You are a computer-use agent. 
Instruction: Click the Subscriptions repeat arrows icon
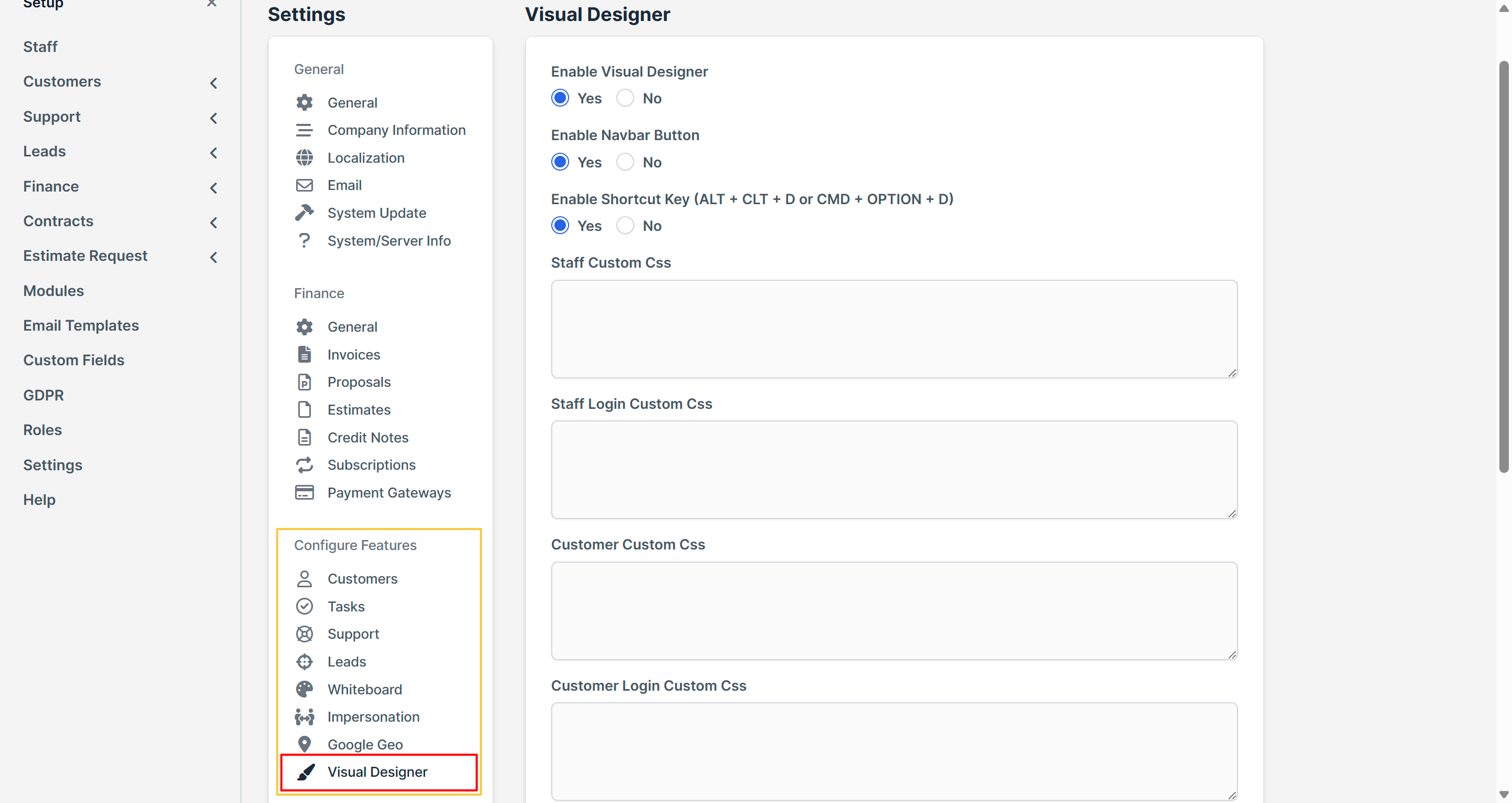(304, 465)
